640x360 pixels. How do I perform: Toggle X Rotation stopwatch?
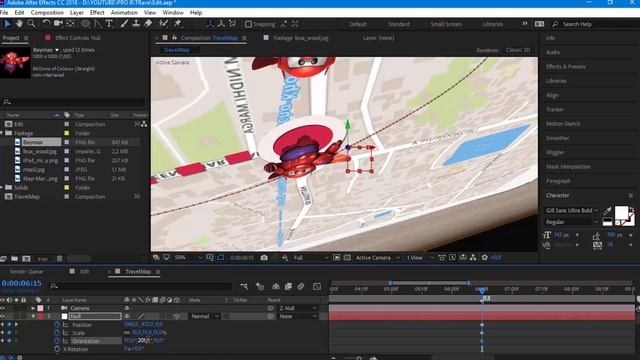click(x=57, y=349)
